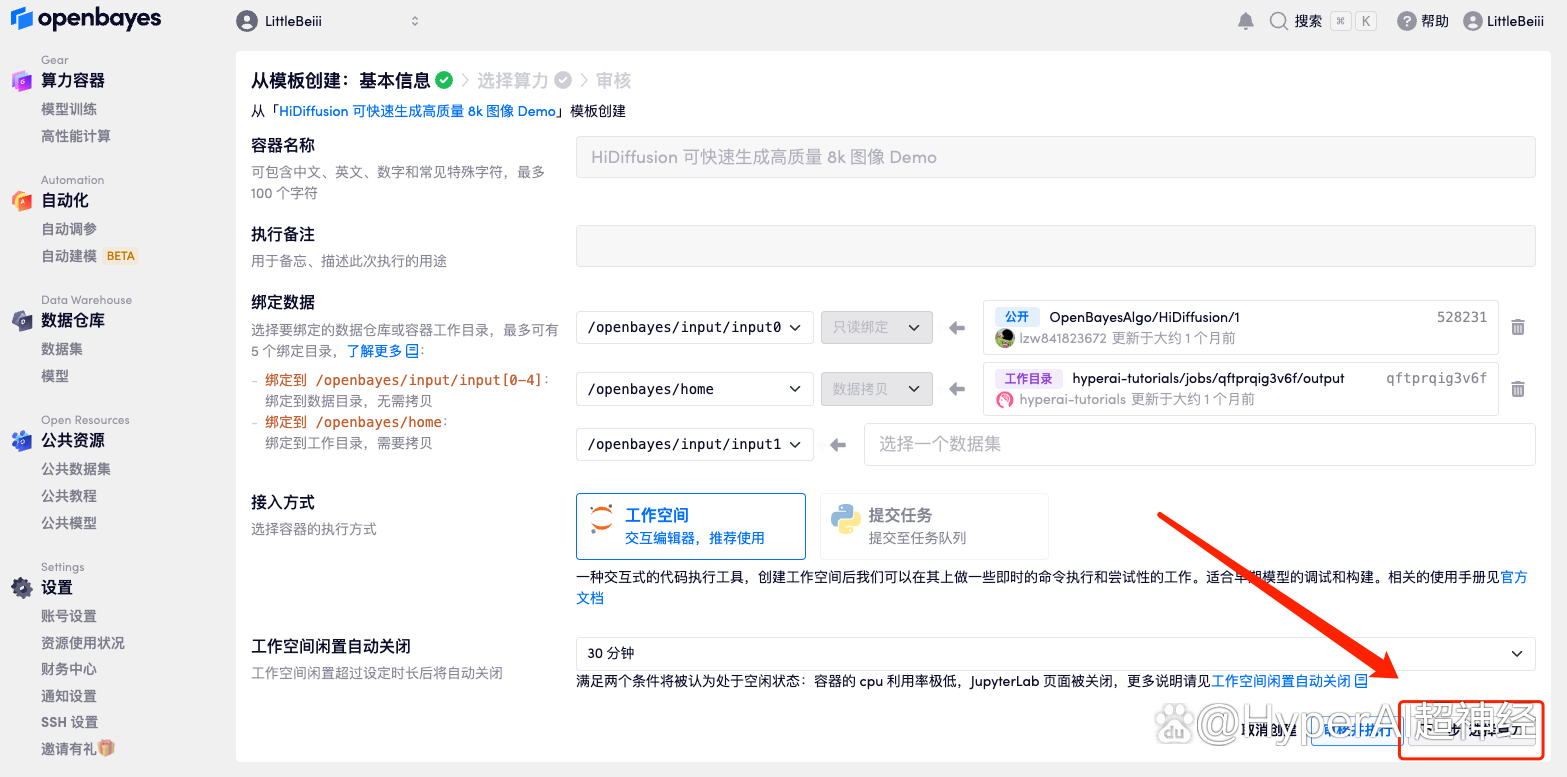
Task: Delete the hyperai-tutorials output binding with trash icon
Action: click(x=1518, y=389)
